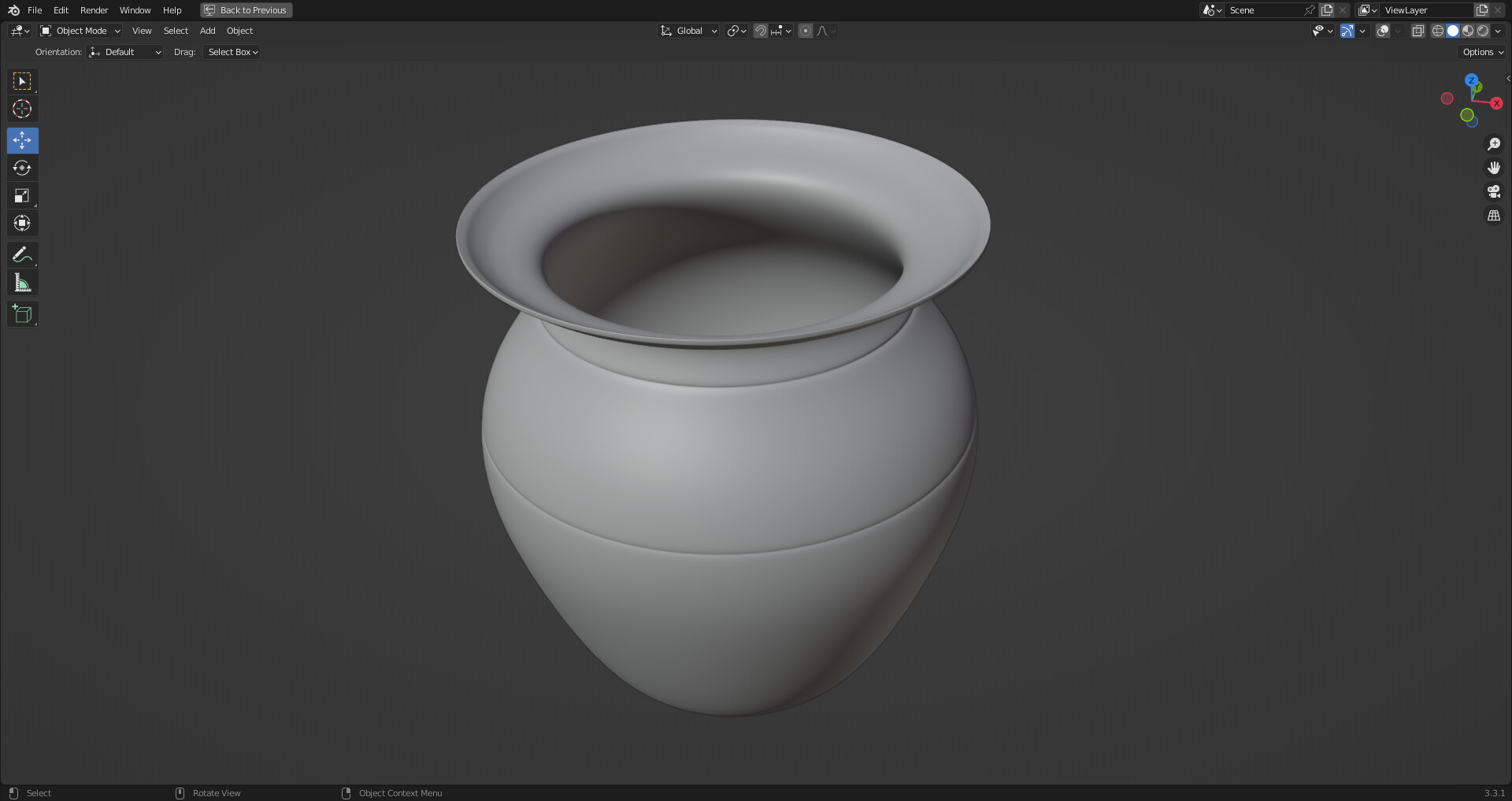The height and width of the screenshot is (801, 1512).
Task: Select the Scale tool
Action: 22,195
